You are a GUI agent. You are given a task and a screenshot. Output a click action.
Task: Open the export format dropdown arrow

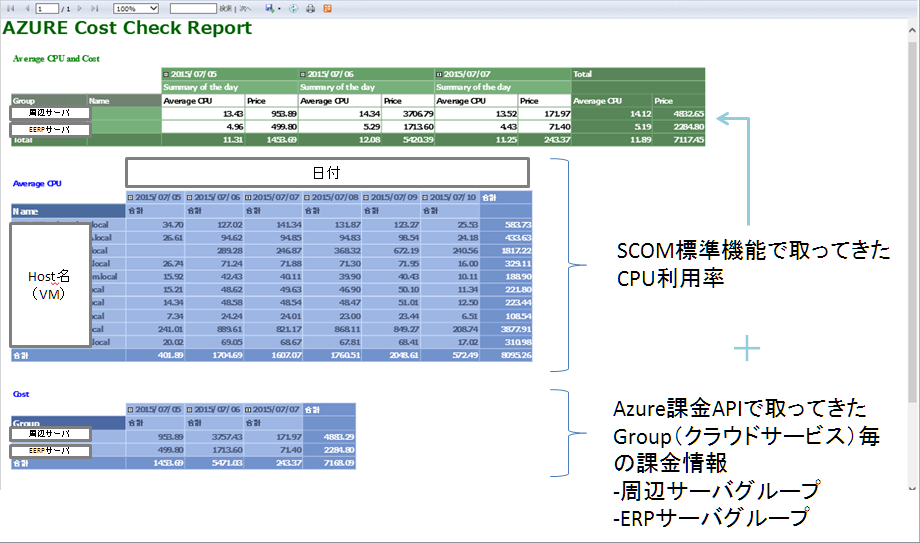click(x=279, y=9)
